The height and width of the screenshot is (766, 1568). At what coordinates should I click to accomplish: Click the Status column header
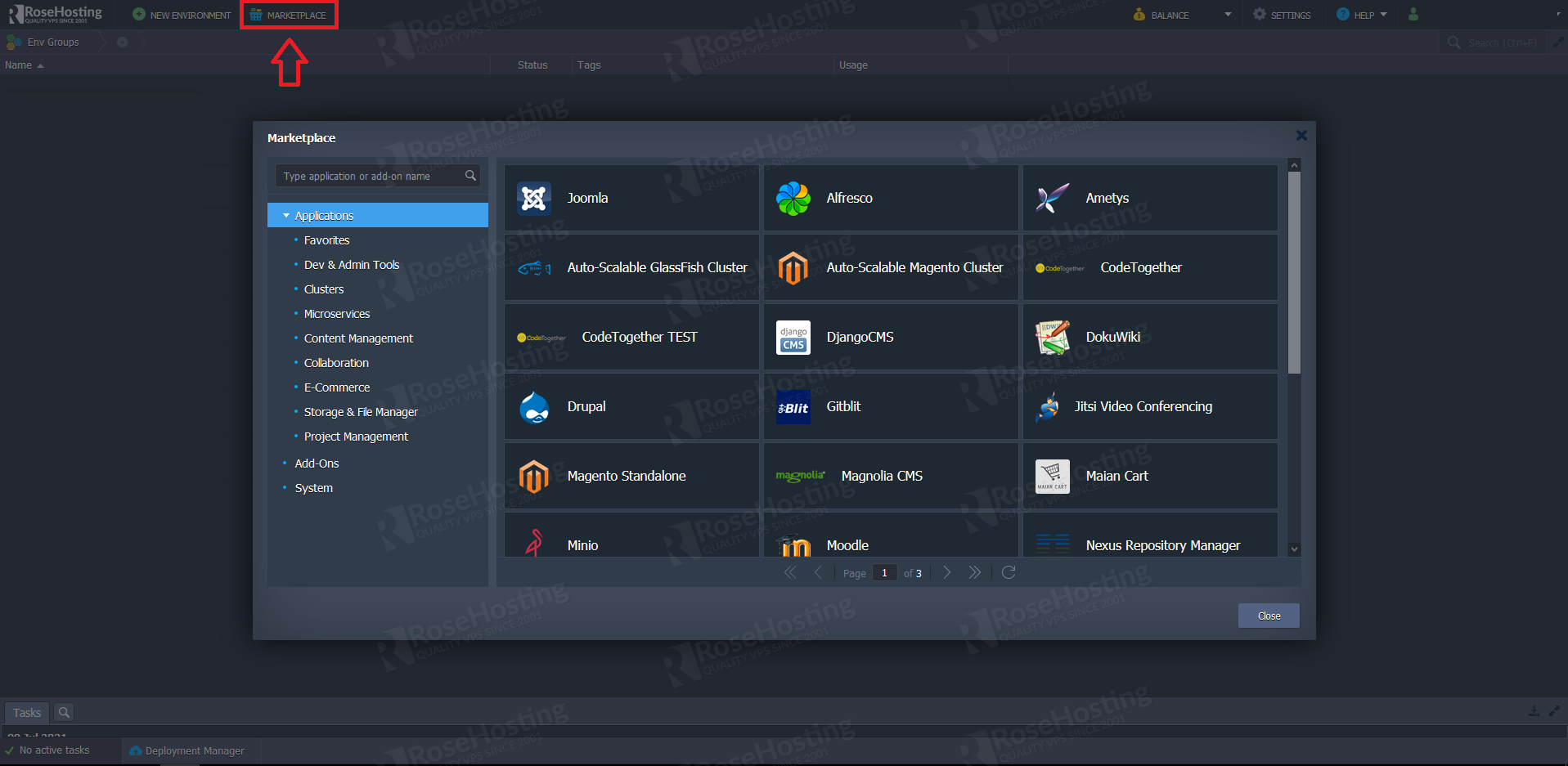[532, 65]
